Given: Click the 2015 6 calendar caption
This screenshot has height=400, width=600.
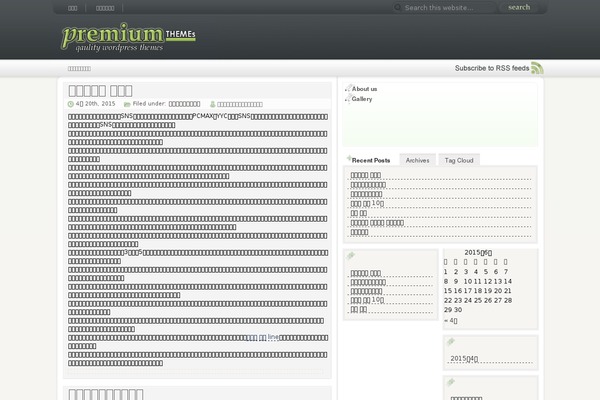Looking at the screenshot, I should tap(478, 253).
